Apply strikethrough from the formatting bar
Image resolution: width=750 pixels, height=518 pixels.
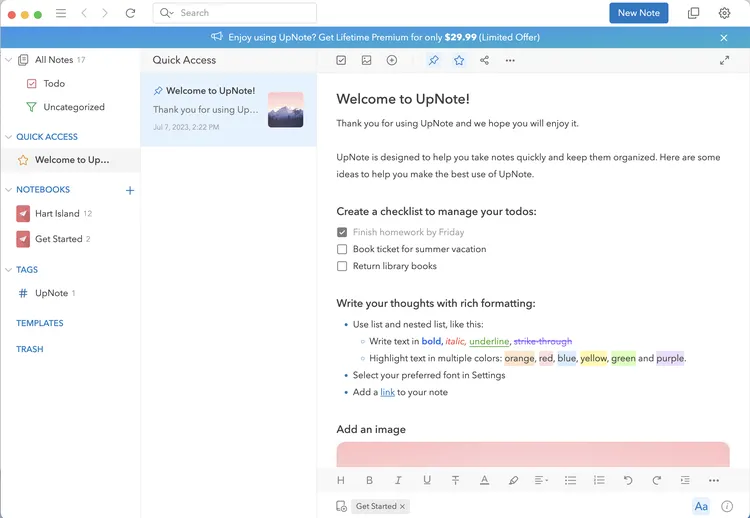455,480
